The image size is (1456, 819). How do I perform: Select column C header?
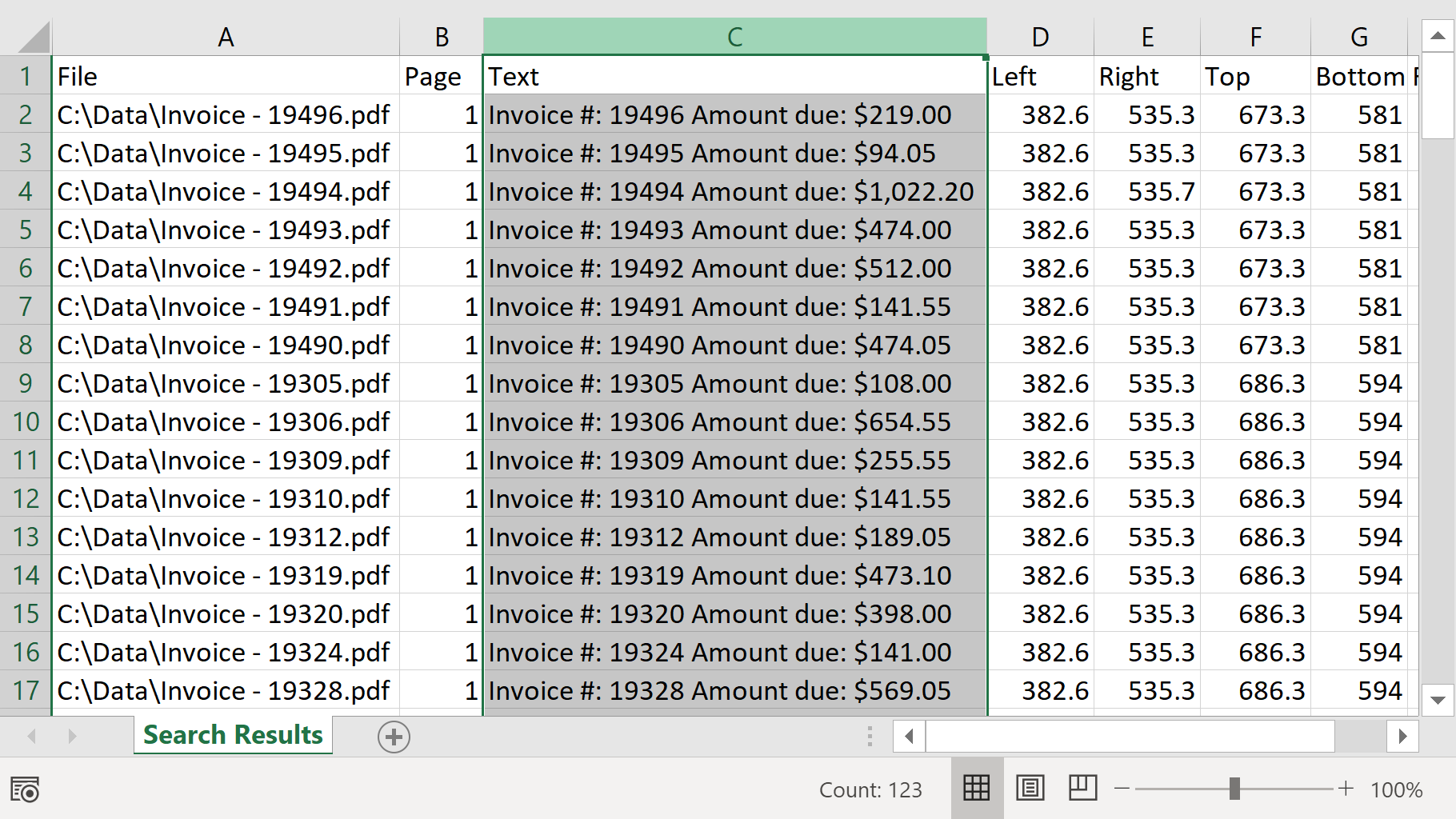pos(734,36)
